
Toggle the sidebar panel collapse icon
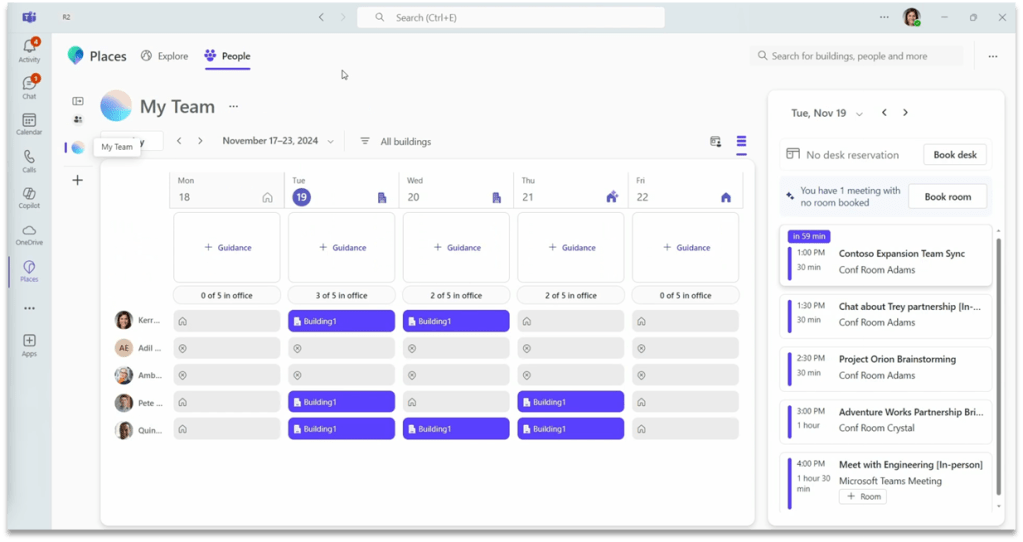pyautogui.click(x=78, y=101)
